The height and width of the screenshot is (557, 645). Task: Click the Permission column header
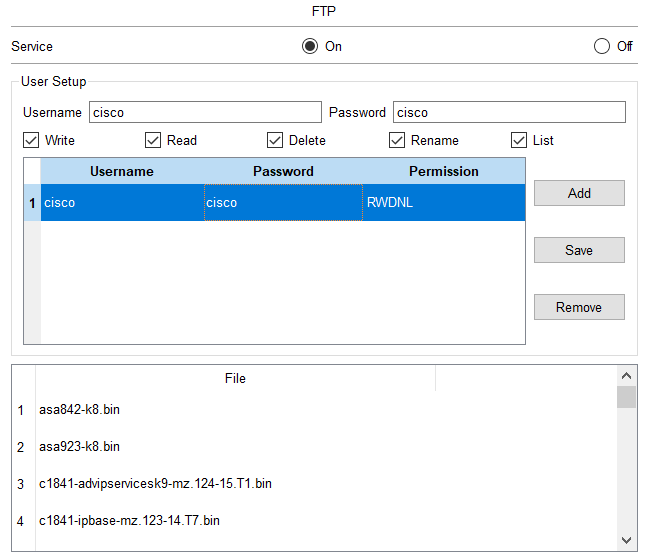443,171
